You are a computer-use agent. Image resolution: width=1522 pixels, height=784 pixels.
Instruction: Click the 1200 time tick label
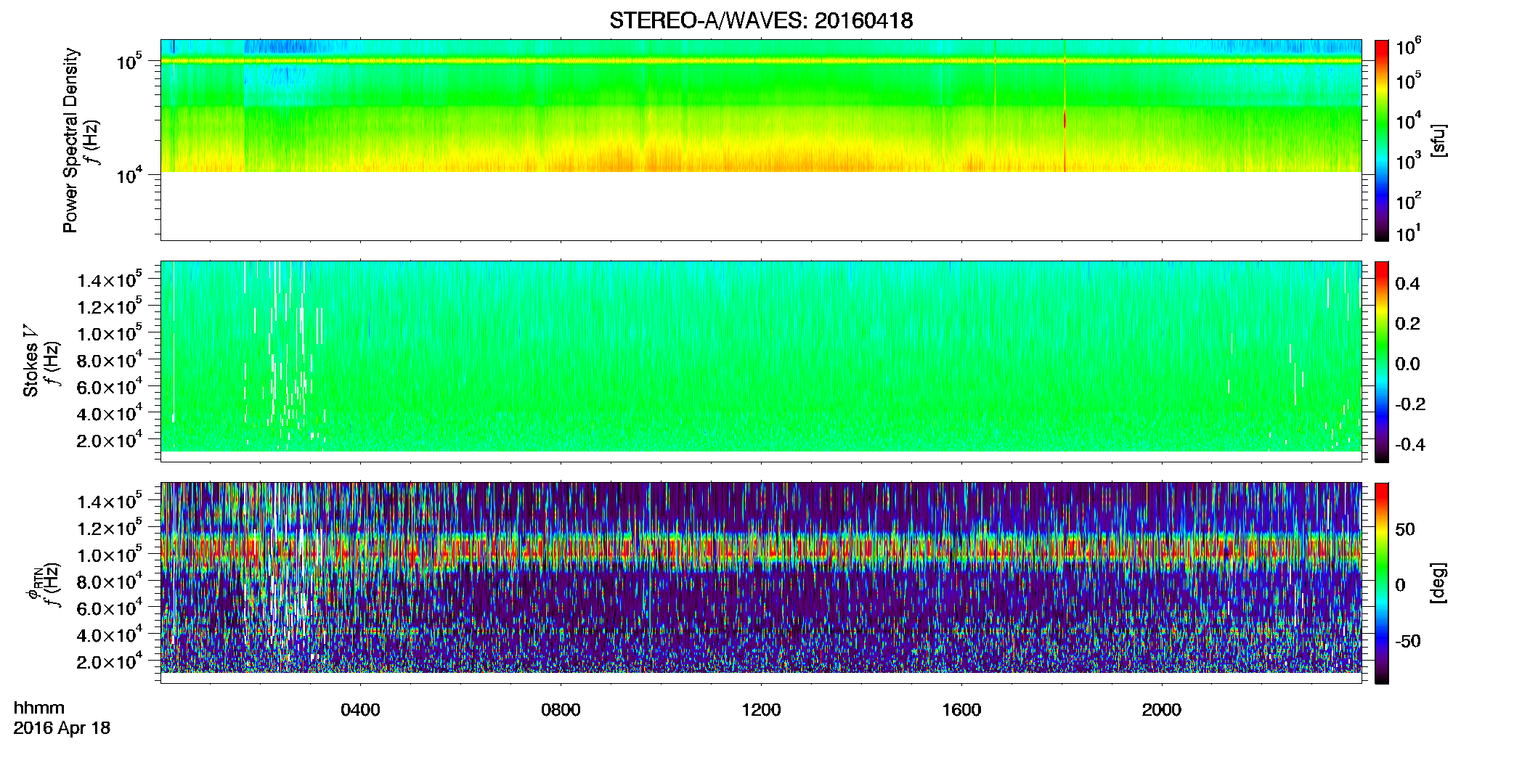[x=761, y=710]
